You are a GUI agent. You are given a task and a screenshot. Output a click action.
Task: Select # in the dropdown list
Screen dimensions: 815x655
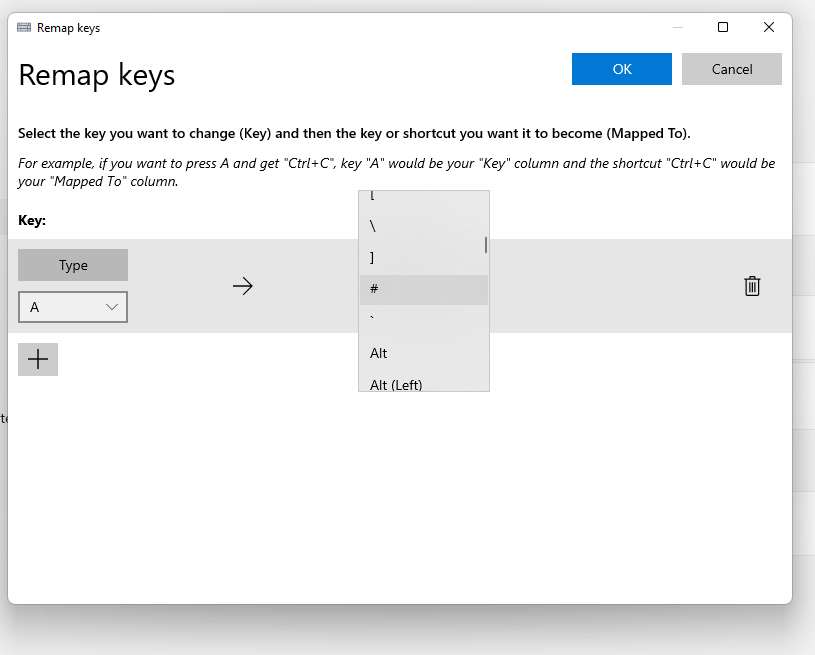tap(424, 290)
